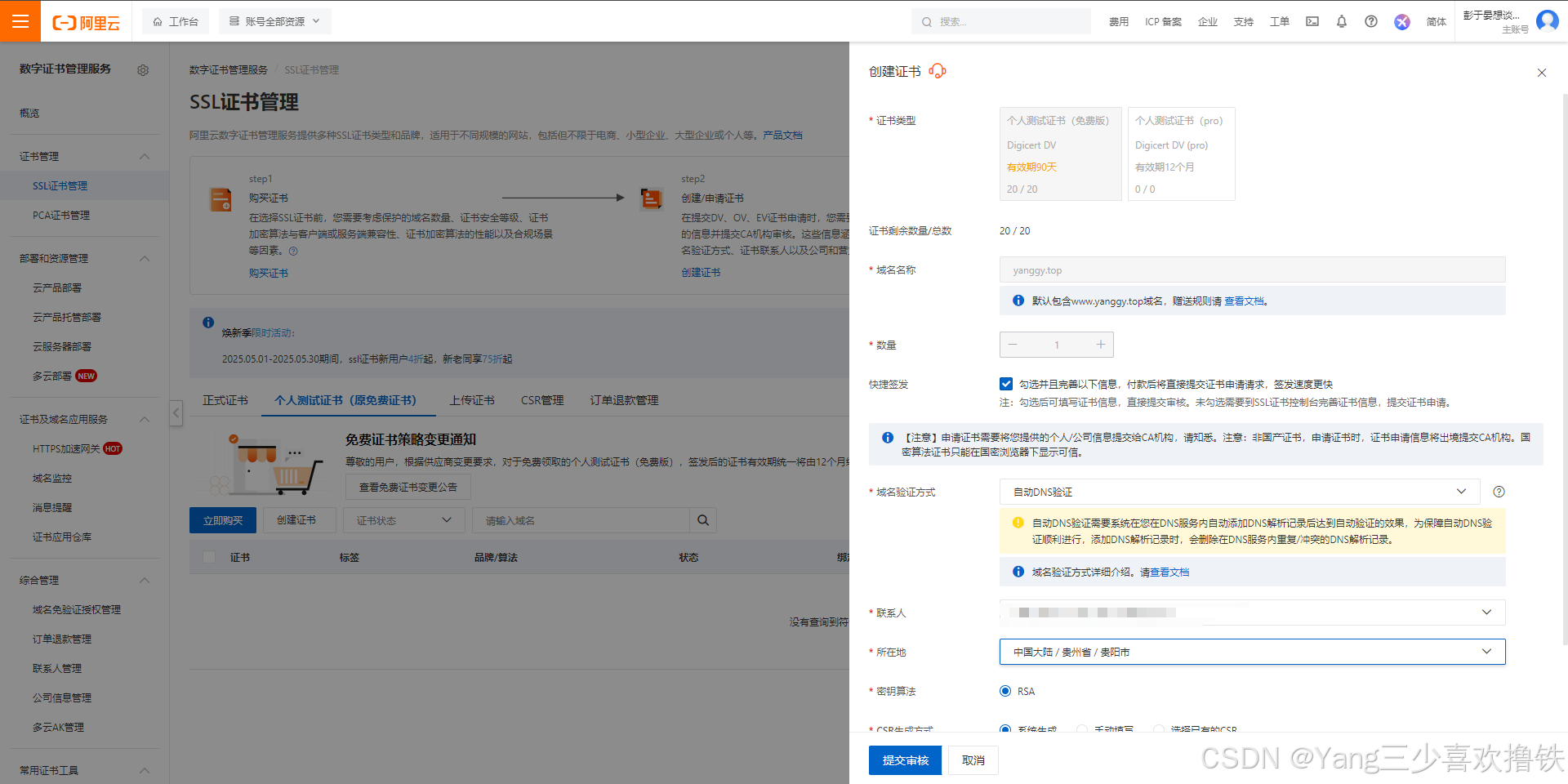Click help icon next to 域名验证方式
The image size is (1568, 784).
[x=1499, y=492]
